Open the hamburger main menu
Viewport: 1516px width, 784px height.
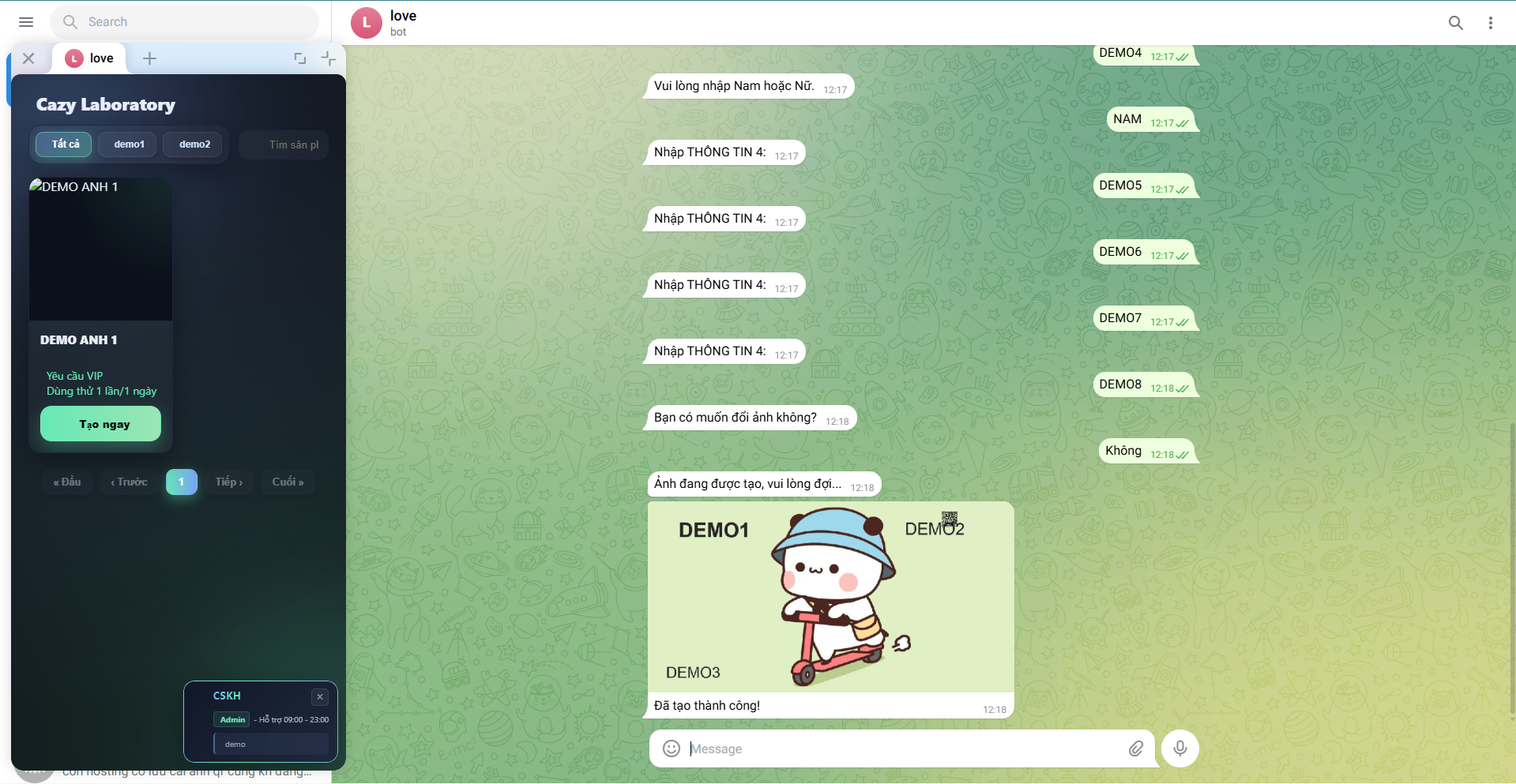tap(26, 22)
